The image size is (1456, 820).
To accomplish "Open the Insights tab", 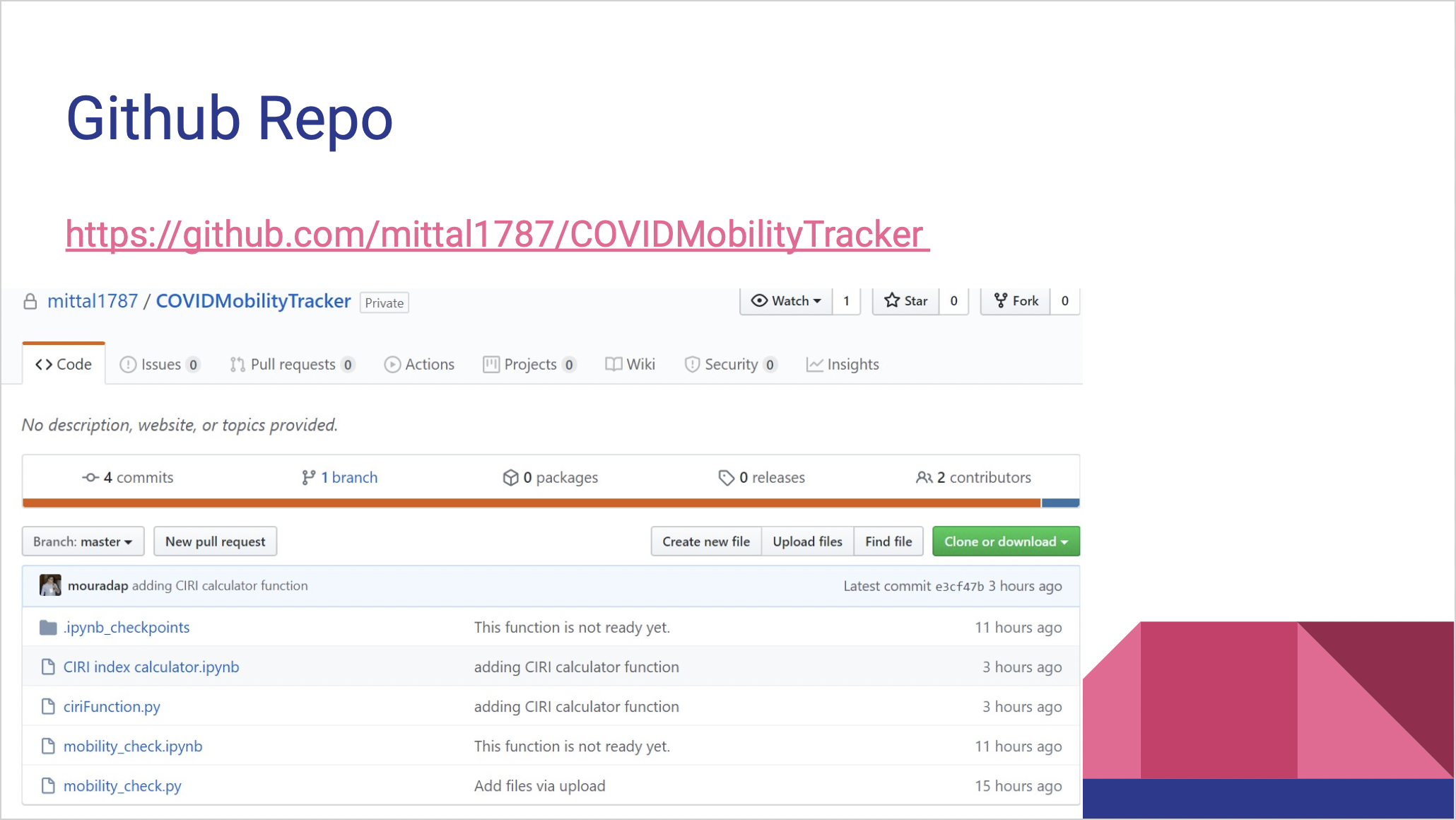I will (x=843, y=365).
